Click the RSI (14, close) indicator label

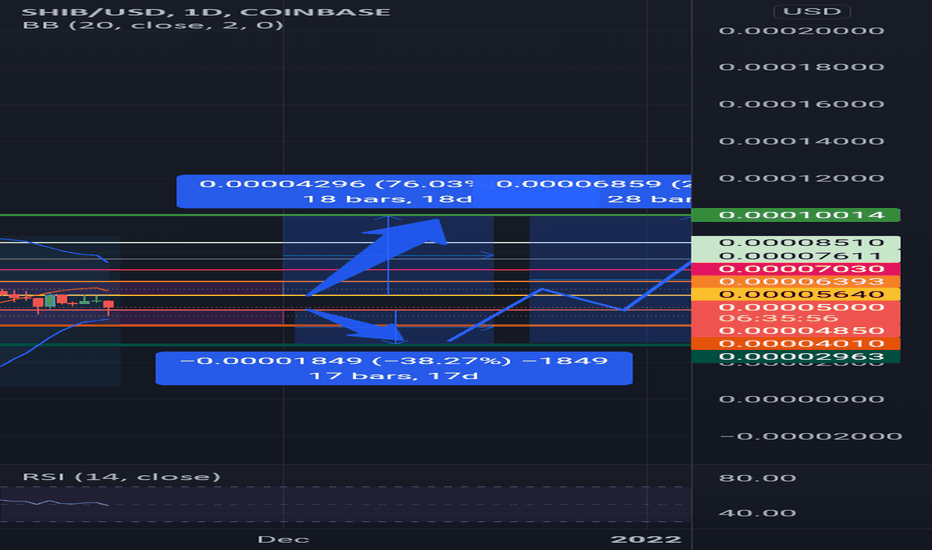tap(121, 476)
